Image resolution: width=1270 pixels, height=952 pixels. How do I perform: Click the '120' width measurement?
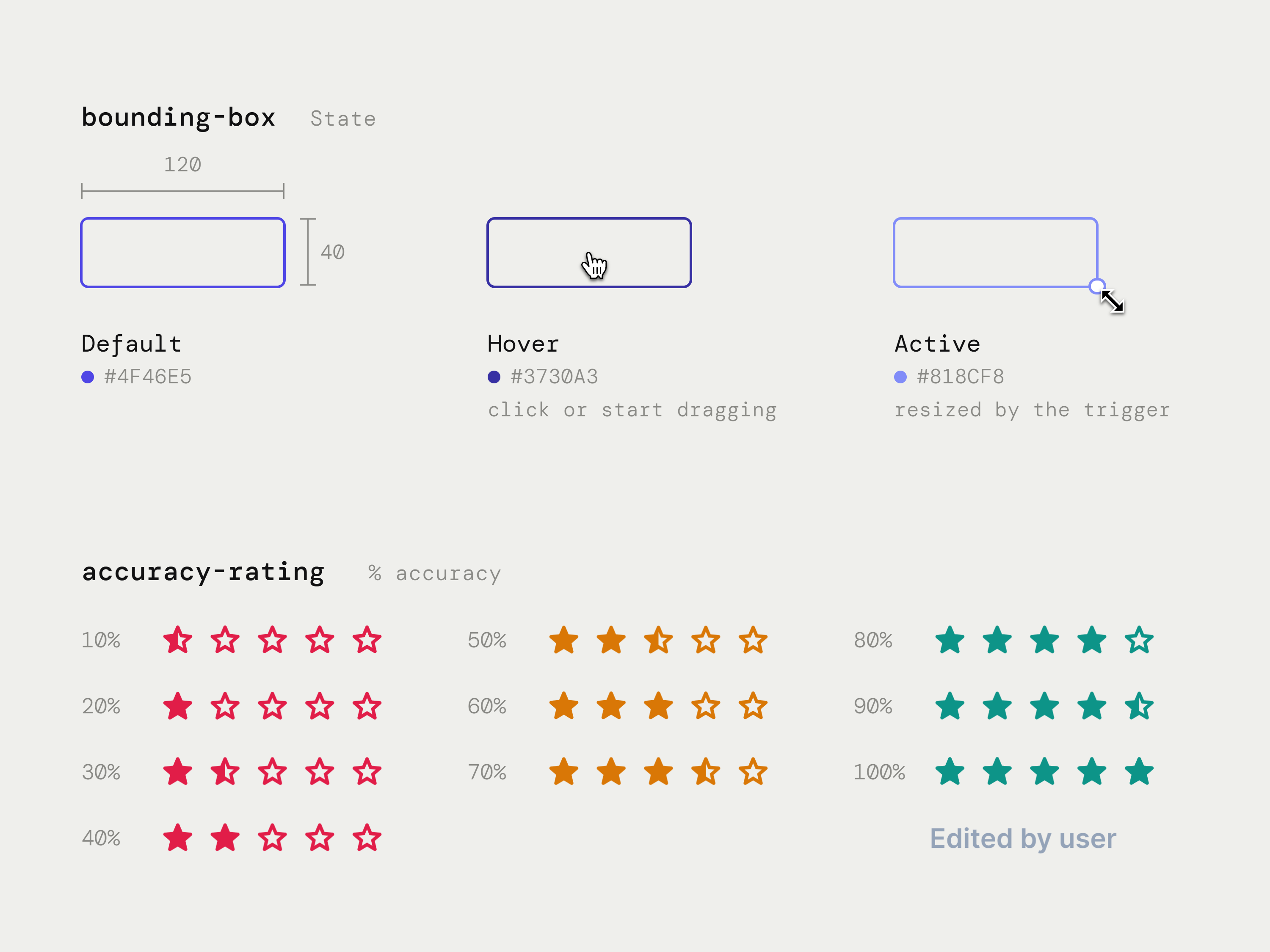pyautogui.click(x=182, y=165)
